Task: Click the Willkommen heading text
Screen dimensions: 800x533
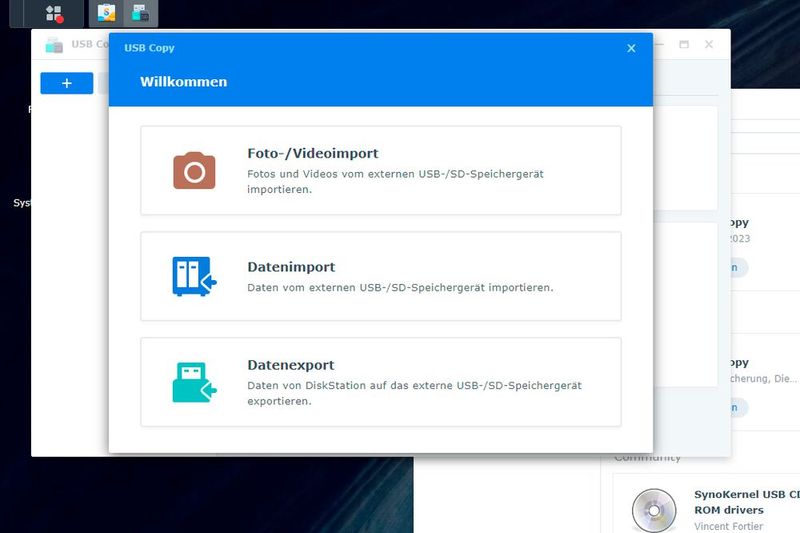Action: [184, 82]
